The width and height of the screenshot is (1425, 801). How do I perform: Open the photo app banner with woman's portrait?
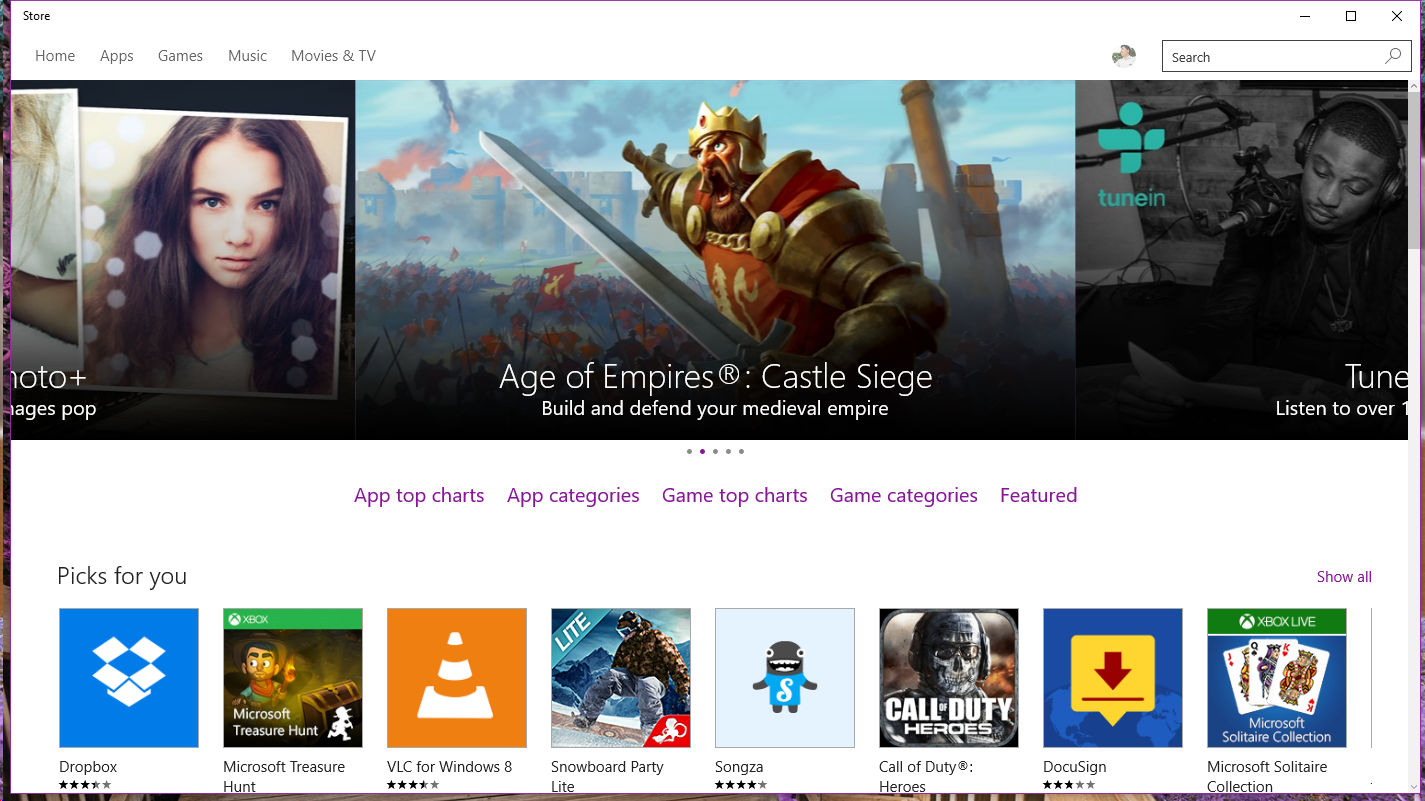tap(183, 260)
